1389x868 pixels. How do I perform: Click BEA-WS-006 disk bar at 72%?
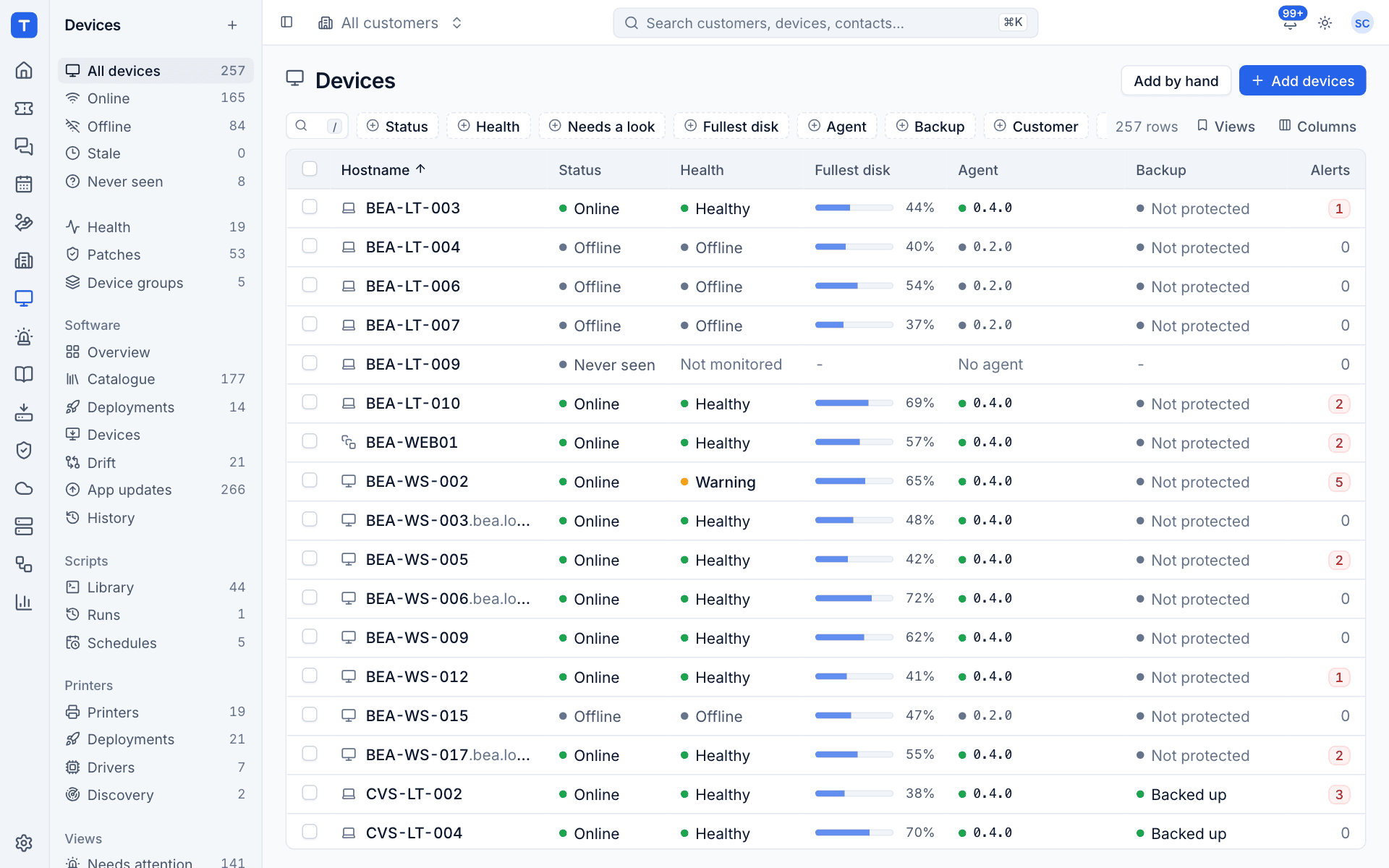click(854, 598)
